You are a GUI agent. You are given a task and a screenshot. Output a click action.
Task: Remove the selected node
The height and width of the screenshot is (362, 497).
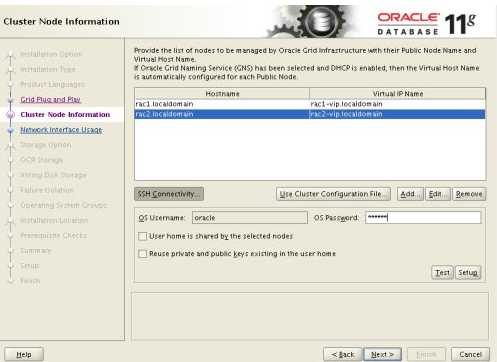coord(469,194)
